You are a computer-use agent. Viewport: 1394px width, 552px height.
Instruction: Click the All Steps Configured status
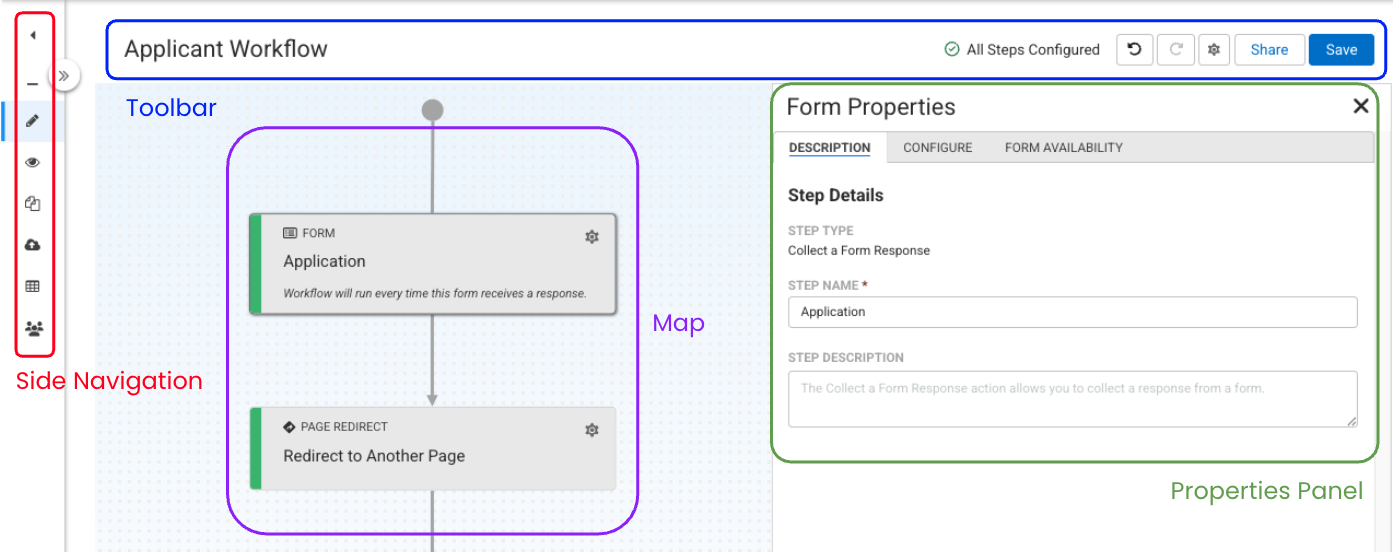pos(1022,49)
